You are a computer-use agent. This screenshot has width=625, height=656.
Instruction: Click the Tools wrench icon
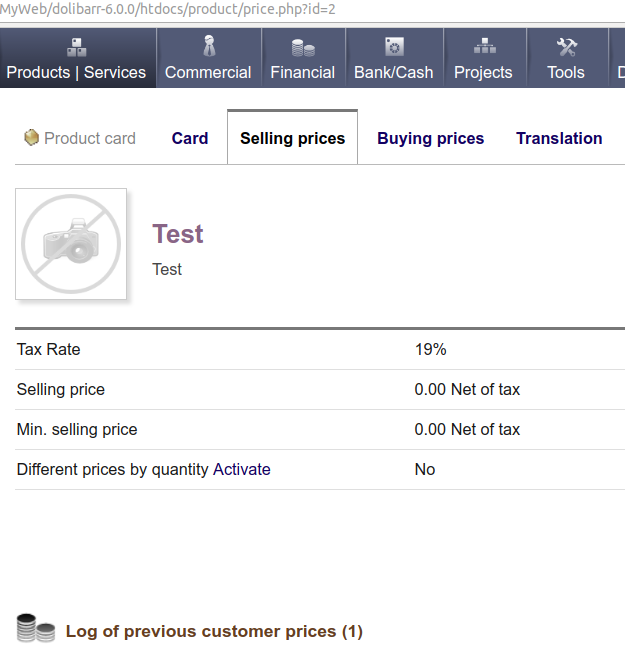pyautogui.click(x=566, y=47)
